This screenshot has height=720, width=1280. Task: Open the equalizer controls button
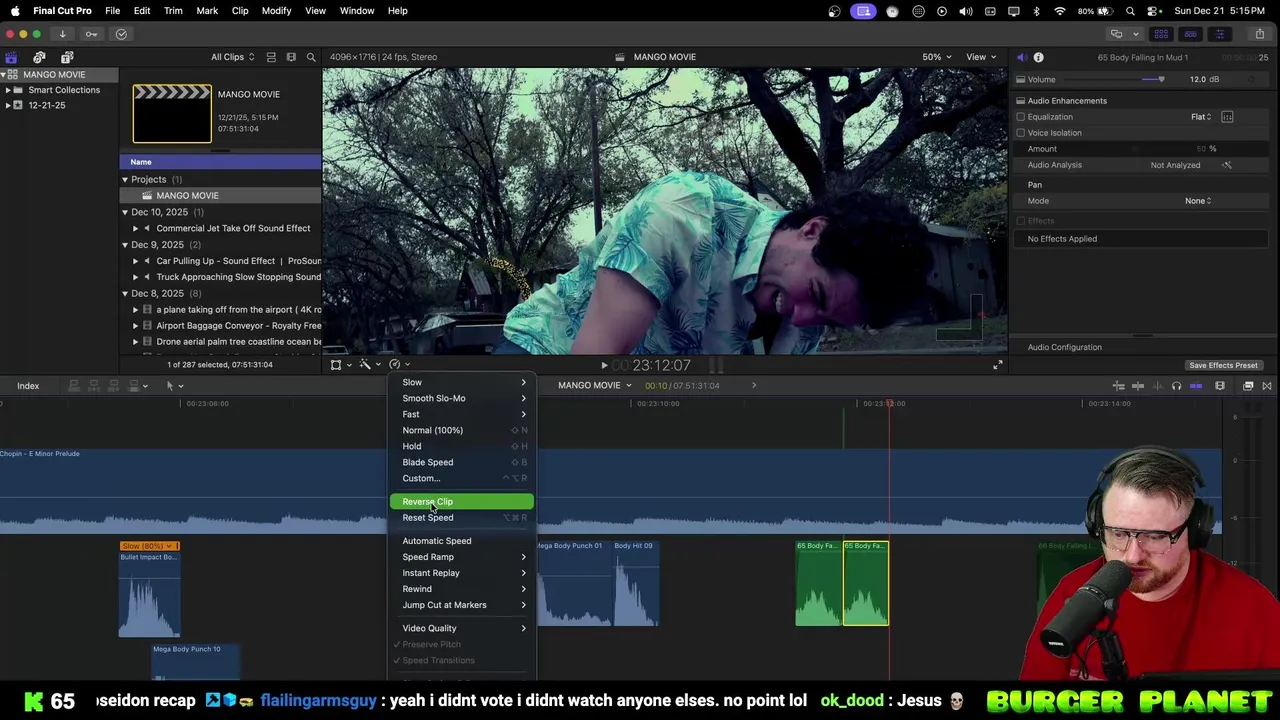pos(1227,117)
